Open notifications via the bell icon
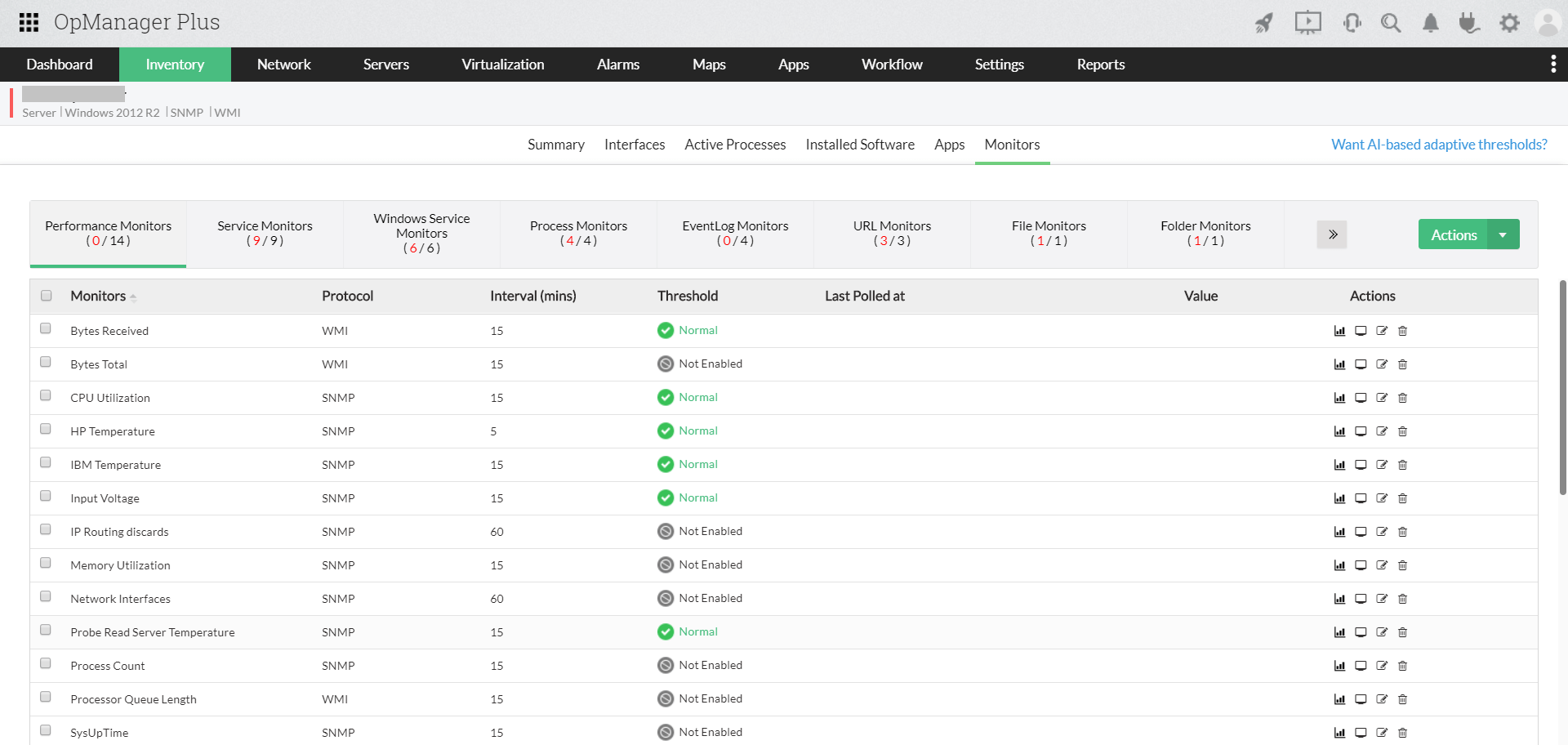Image resolution: width=1568 pixels, height=745 pixels. click(x=1430, y=23)
